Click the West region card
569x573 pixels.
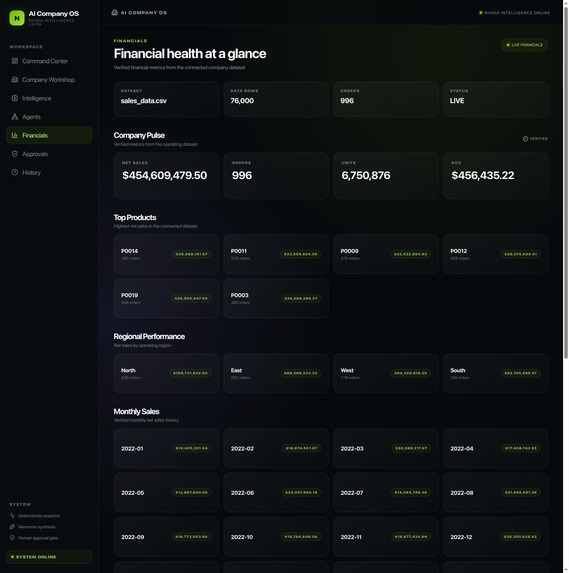coord(386,373)
